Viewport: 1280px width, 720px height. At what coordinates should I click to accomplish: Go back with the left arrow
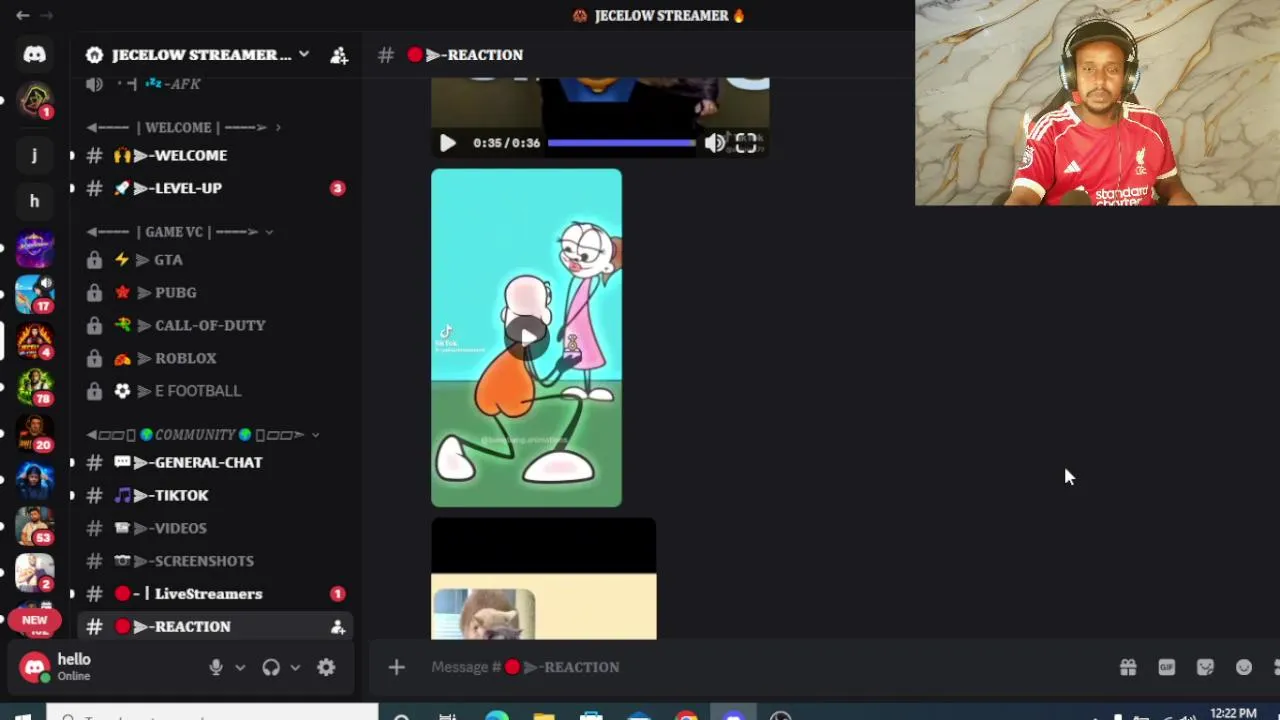click(22, 15)
